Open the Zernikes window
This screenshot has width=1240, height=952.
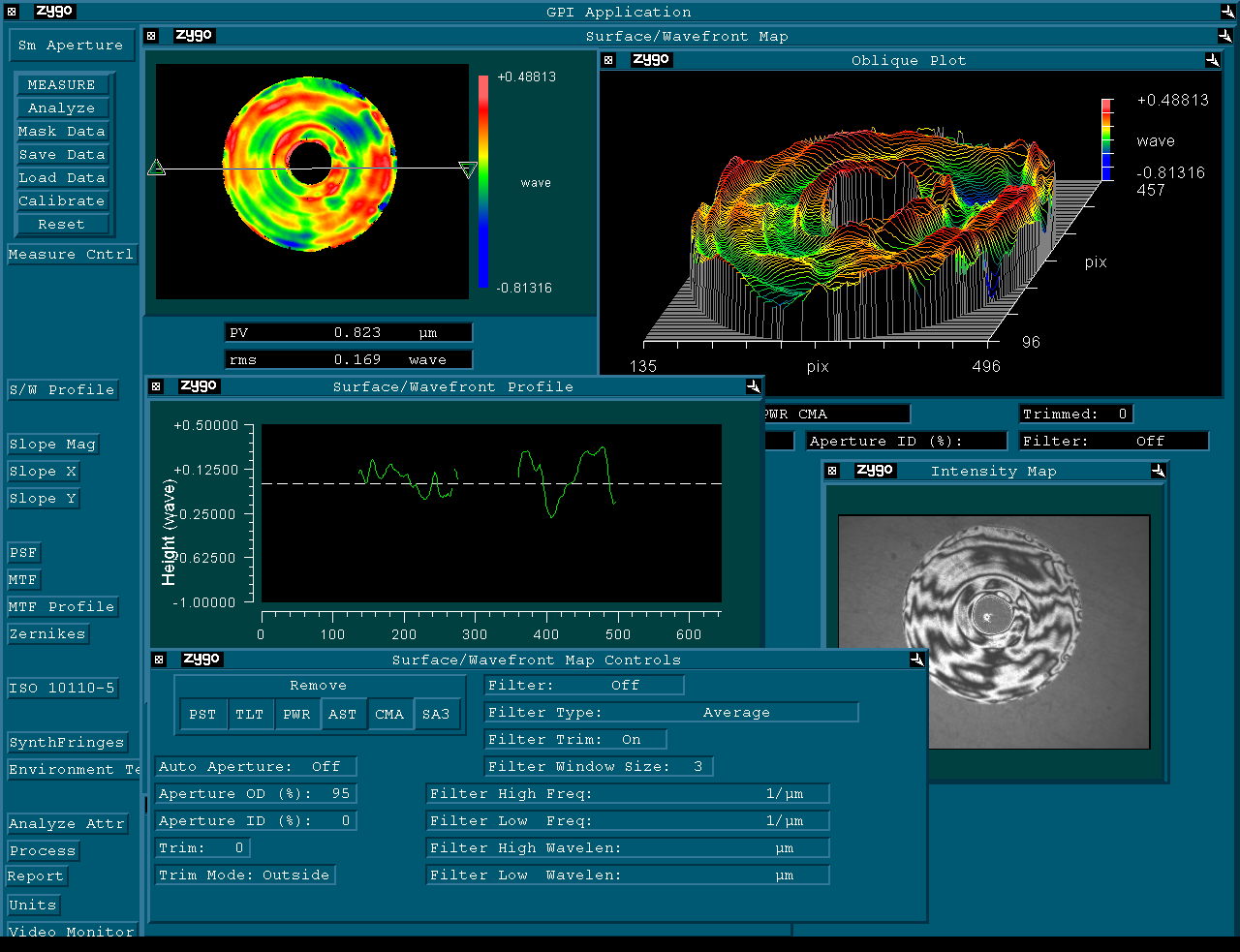[47, 634]
